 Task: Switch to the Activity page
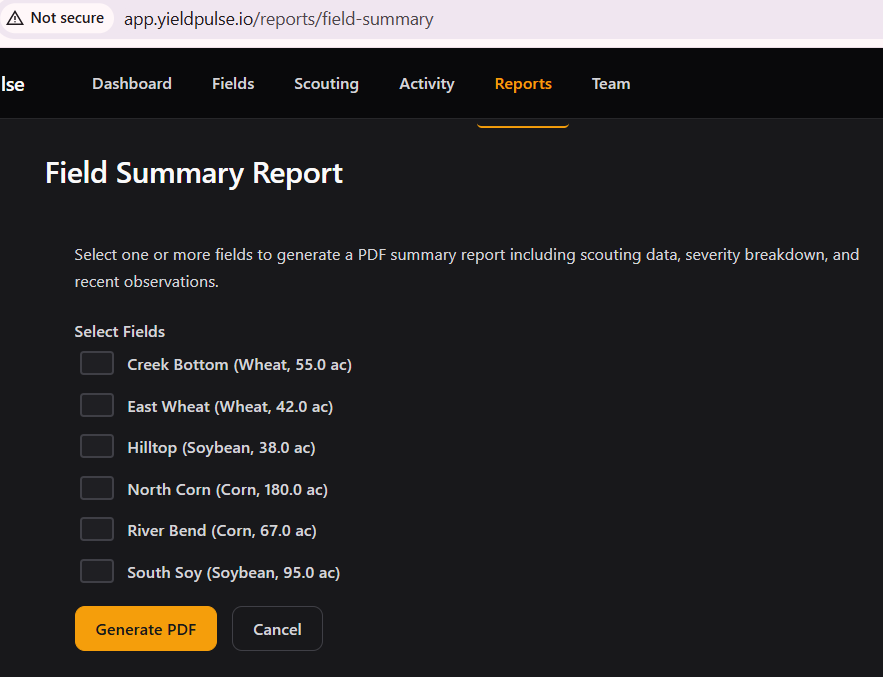427,84
